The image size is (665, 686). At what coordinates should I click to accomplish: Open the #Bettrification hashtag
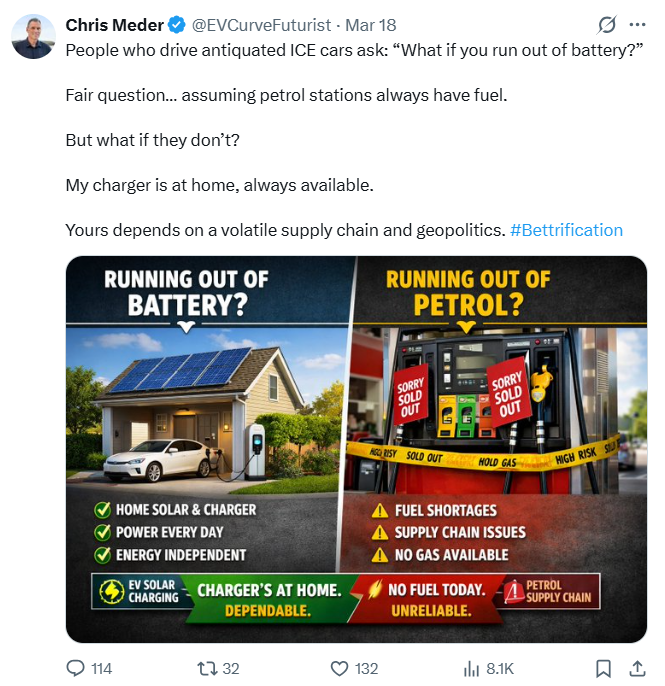pos(566,230)
